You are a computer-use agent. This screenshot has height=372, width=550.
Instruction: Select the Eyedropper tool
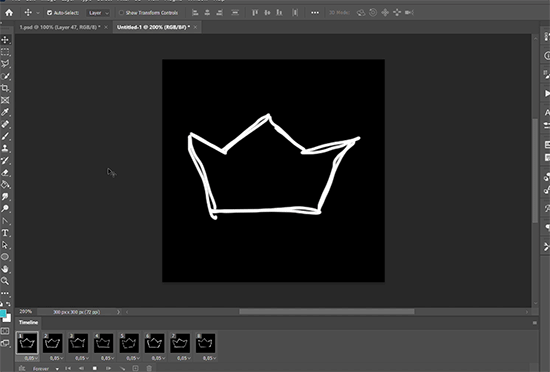5,112
